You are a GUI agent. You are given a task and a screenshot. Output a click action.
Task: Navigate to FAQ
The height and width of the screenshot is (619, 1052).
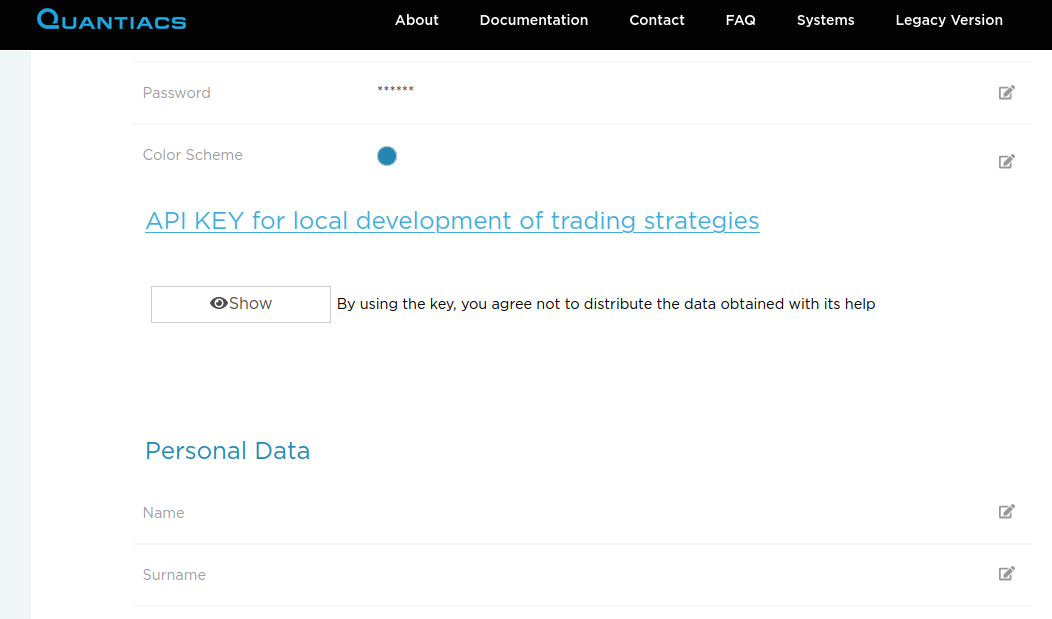pyautogui.click(x=740, y=20)
